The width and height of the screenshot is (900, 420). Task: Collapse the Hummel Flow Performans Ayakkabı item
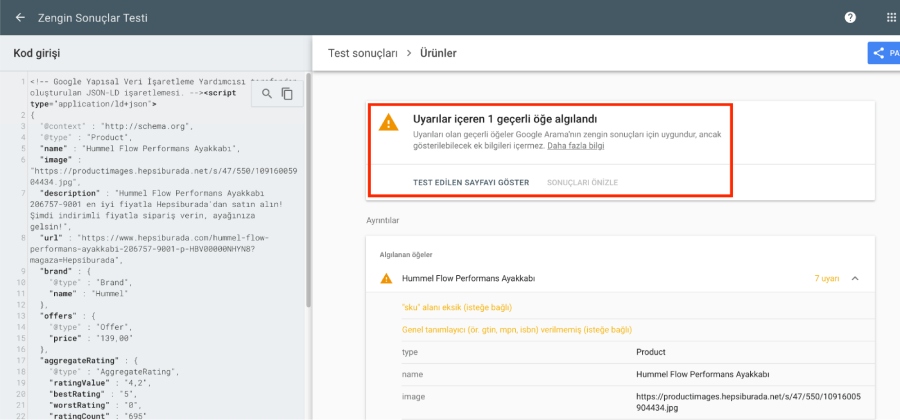tap(855, 278)
